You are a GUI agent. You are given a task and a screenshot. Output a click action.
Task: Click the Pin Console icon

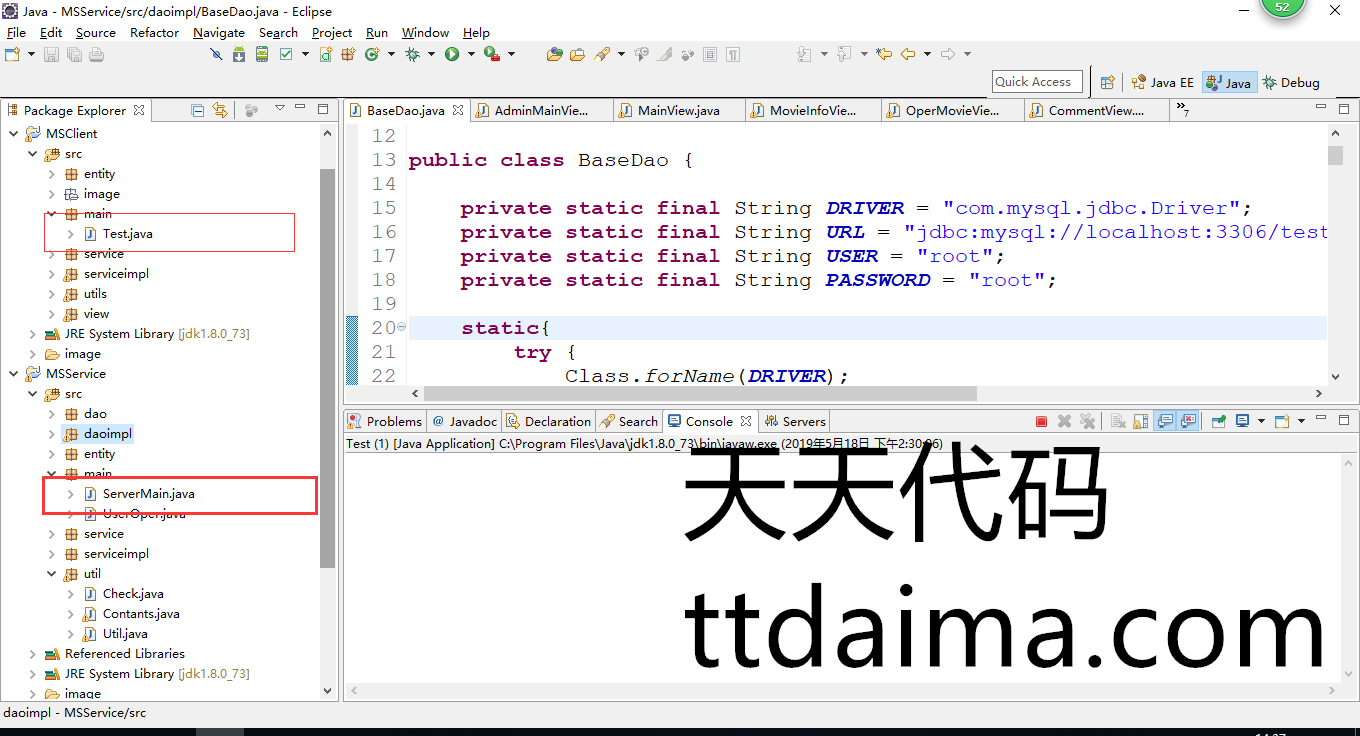click(1218, 421)
